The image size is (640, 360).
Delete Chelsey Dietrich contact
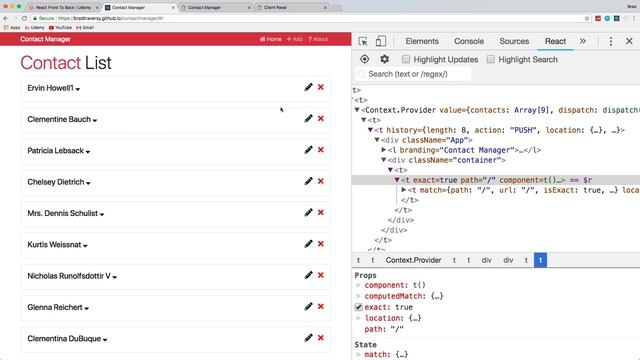point(321,181)
